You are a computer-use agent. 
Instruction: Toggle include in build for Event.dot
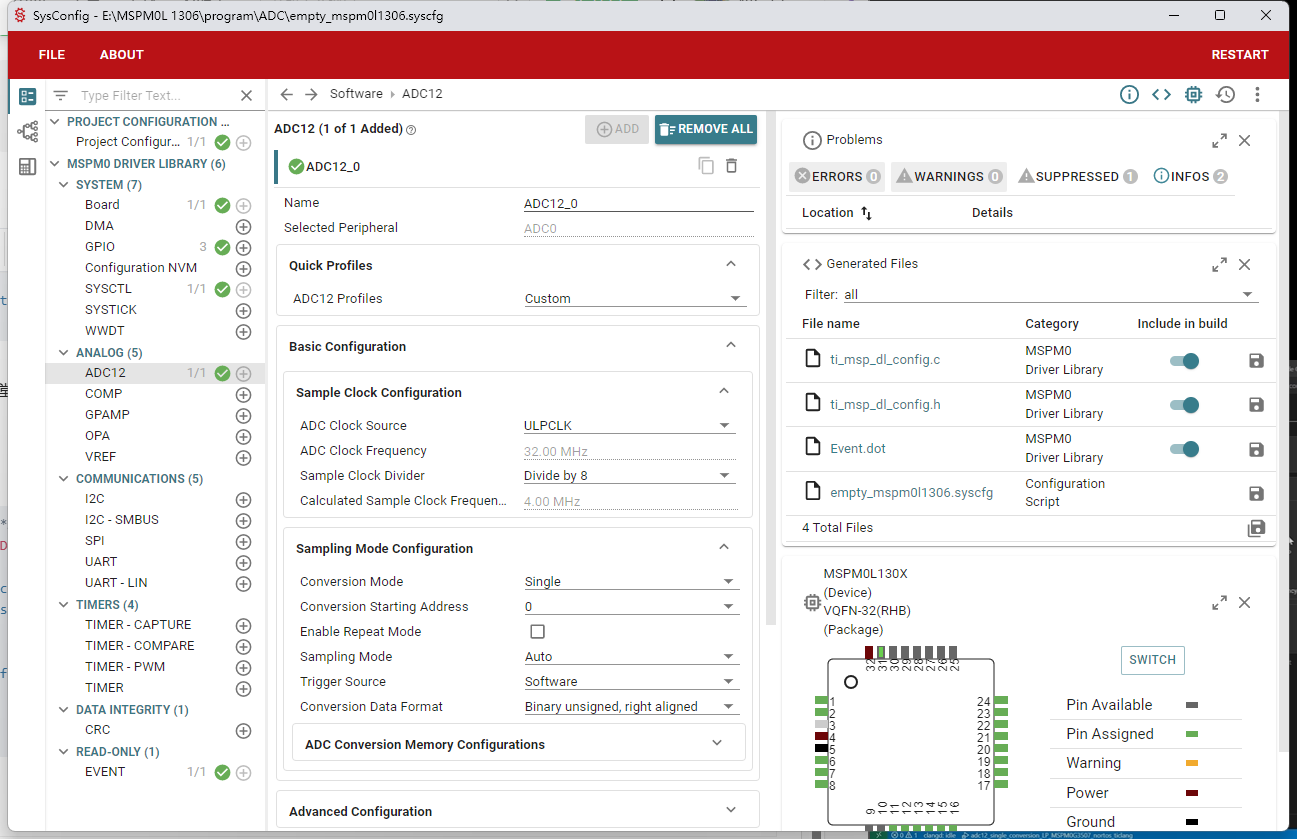tap(1185, 449)
